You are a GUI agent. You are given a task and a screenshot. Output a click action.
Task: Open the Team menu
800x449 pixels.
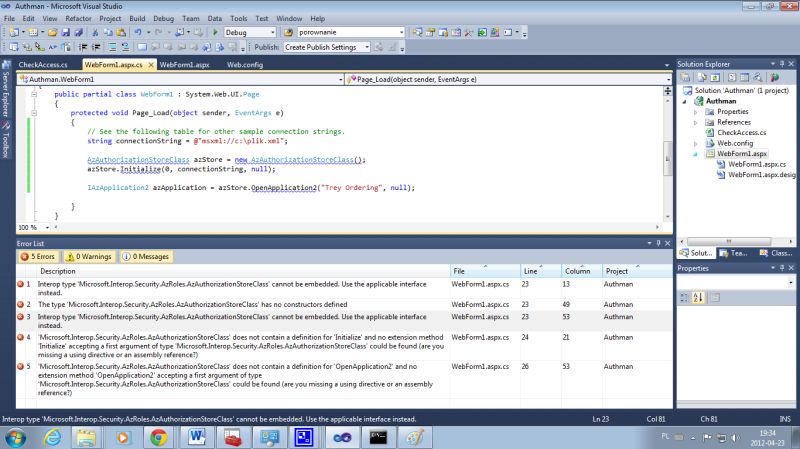click(191, 18)
